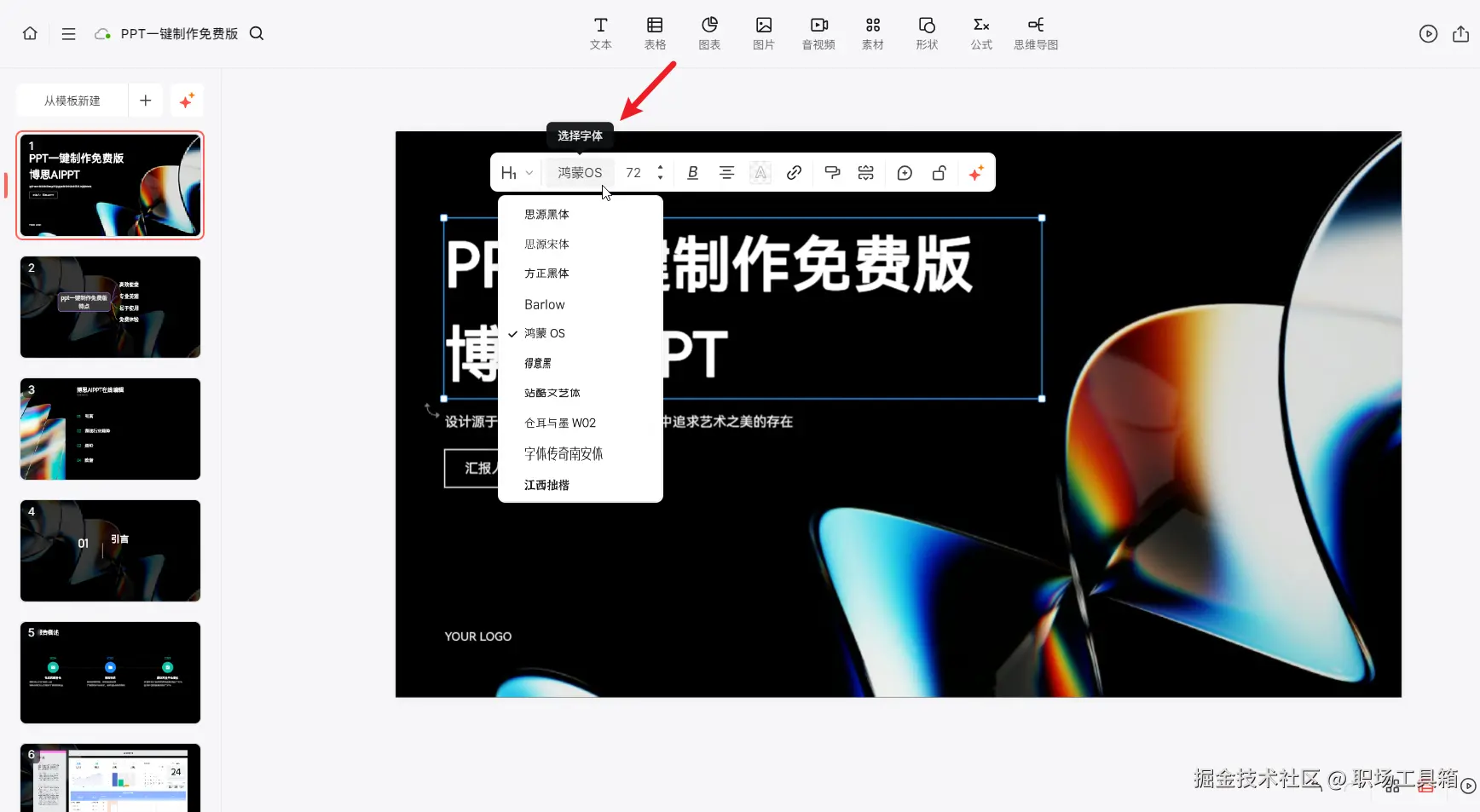1480x812 pixels.
Task: Start slideshow playback
Action: click(x=1428, y=33)
